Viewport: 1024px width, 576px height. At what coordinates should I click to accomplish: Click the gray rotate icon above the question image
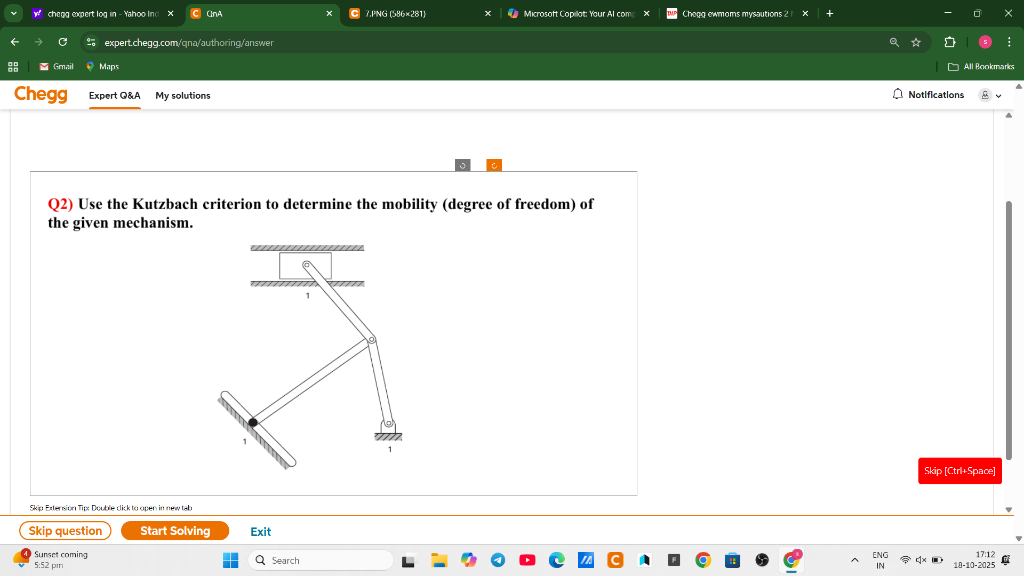462,165
